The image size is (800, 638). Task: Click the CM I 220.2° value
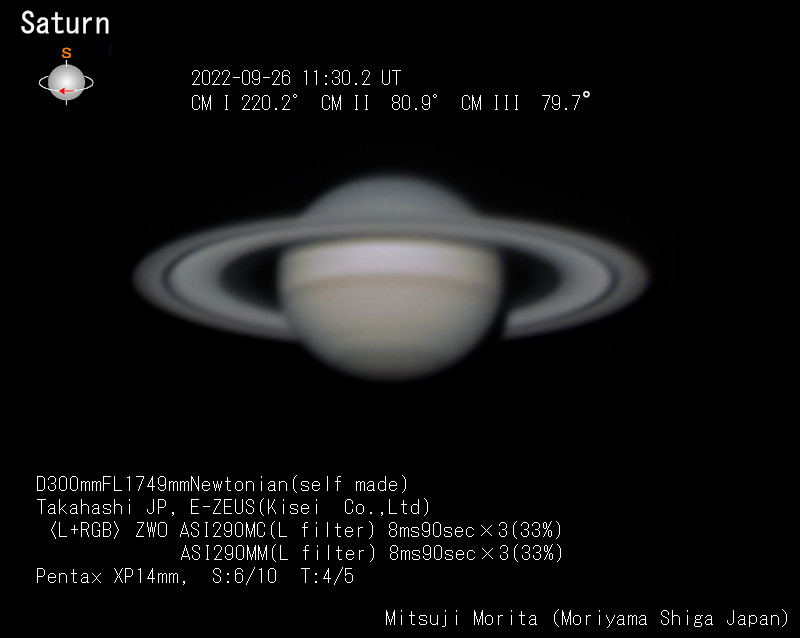click(244, 103)
